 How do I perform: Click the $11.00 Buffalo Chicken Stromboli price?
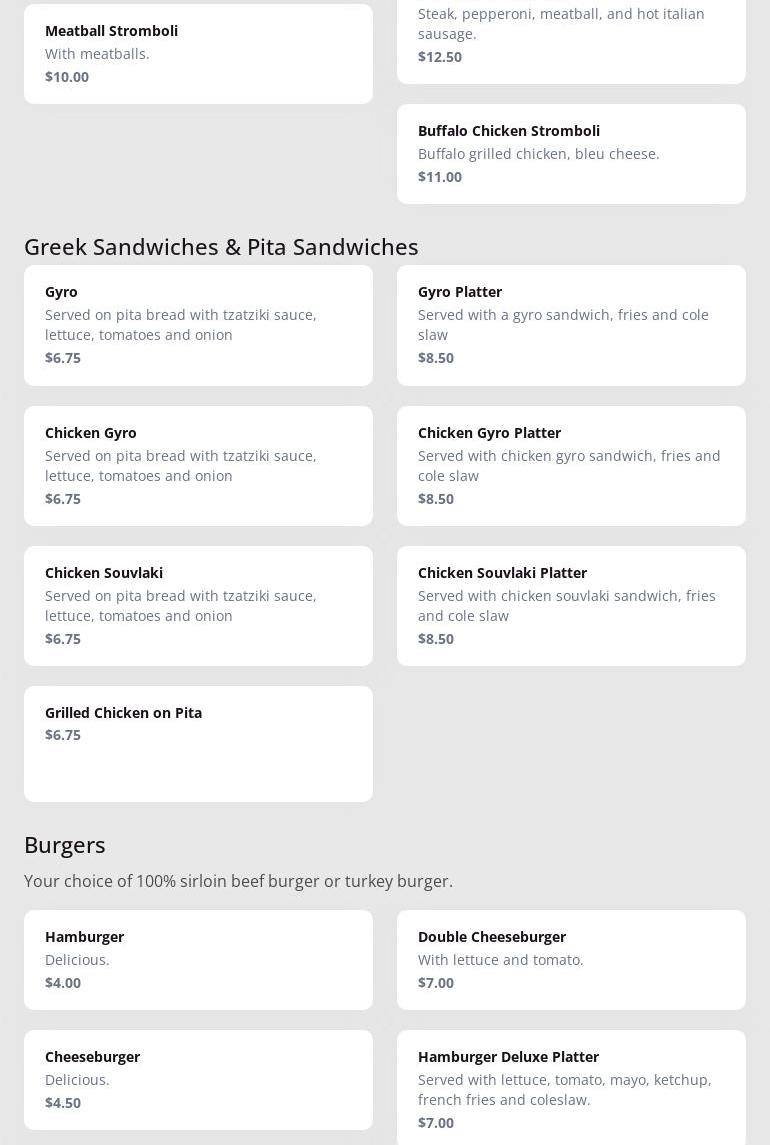click(440, 177)
